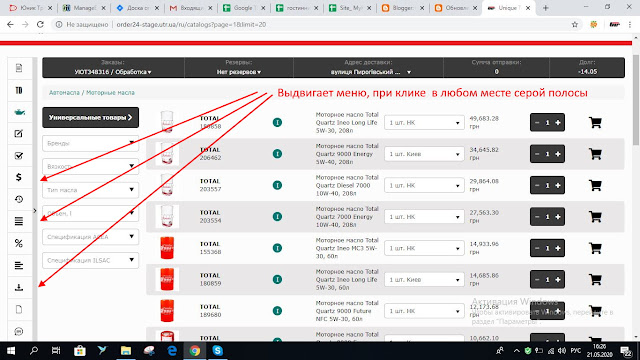Screen dimensions: 640x360
Task: Open Microsoft Edge from taskbar
Action: 172,351
